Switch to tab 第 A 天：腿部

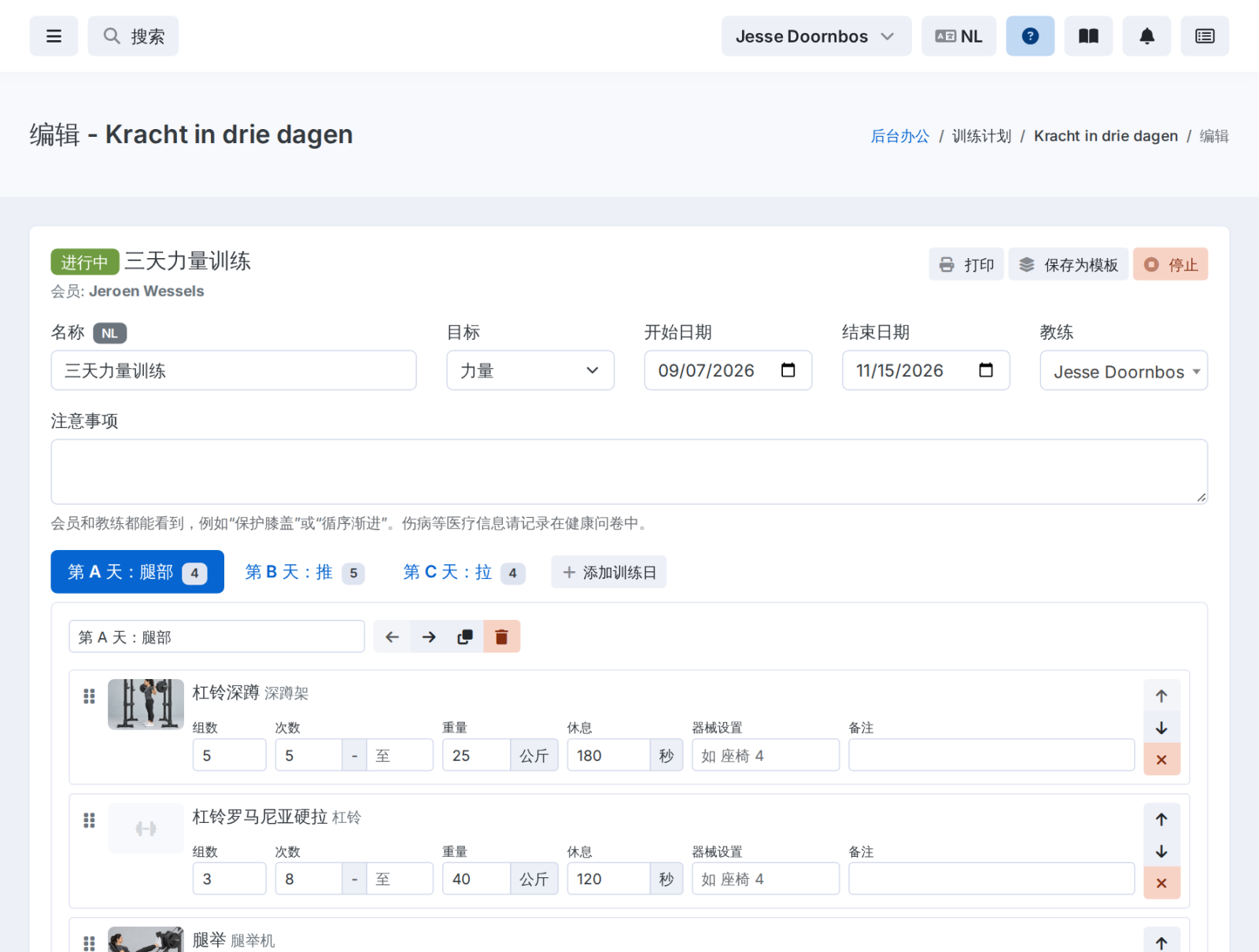138,572
